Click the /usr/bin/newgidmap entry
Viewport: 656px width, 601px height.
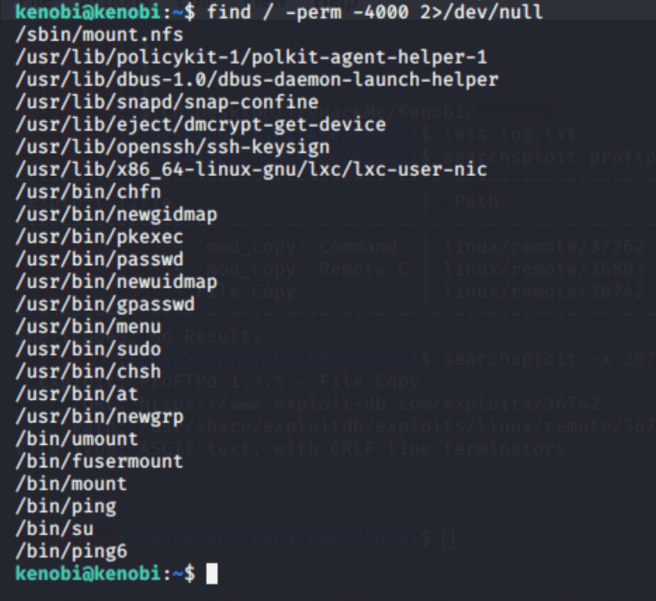pos(116,214)
